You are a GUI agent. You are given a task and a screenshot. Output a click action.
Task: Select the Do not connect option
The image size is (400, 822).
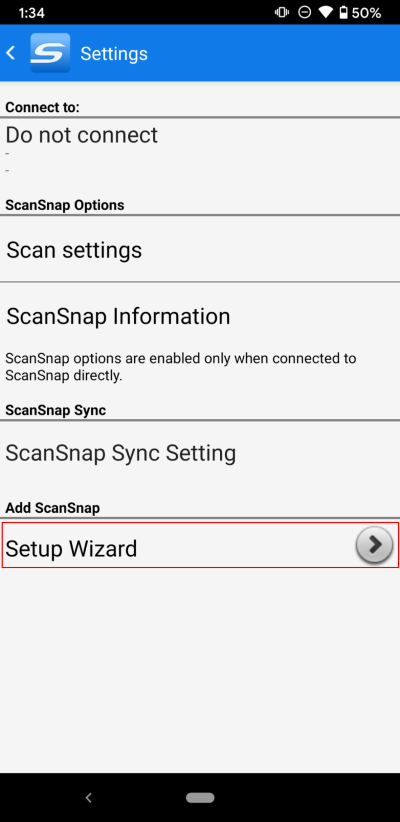[200, 150]
